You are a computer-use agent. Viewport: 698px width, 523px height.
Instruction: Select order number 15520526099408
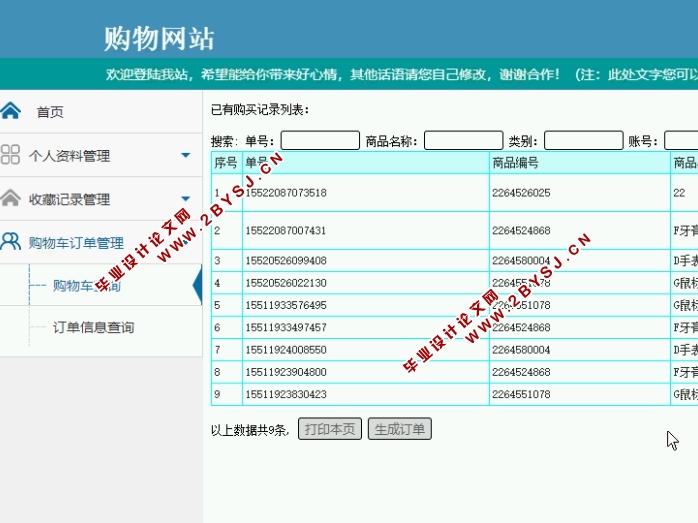(286, 260)
